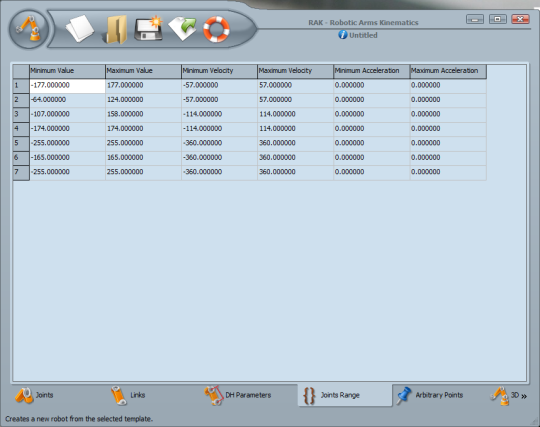Maximize the RAK window

[498, 19]
